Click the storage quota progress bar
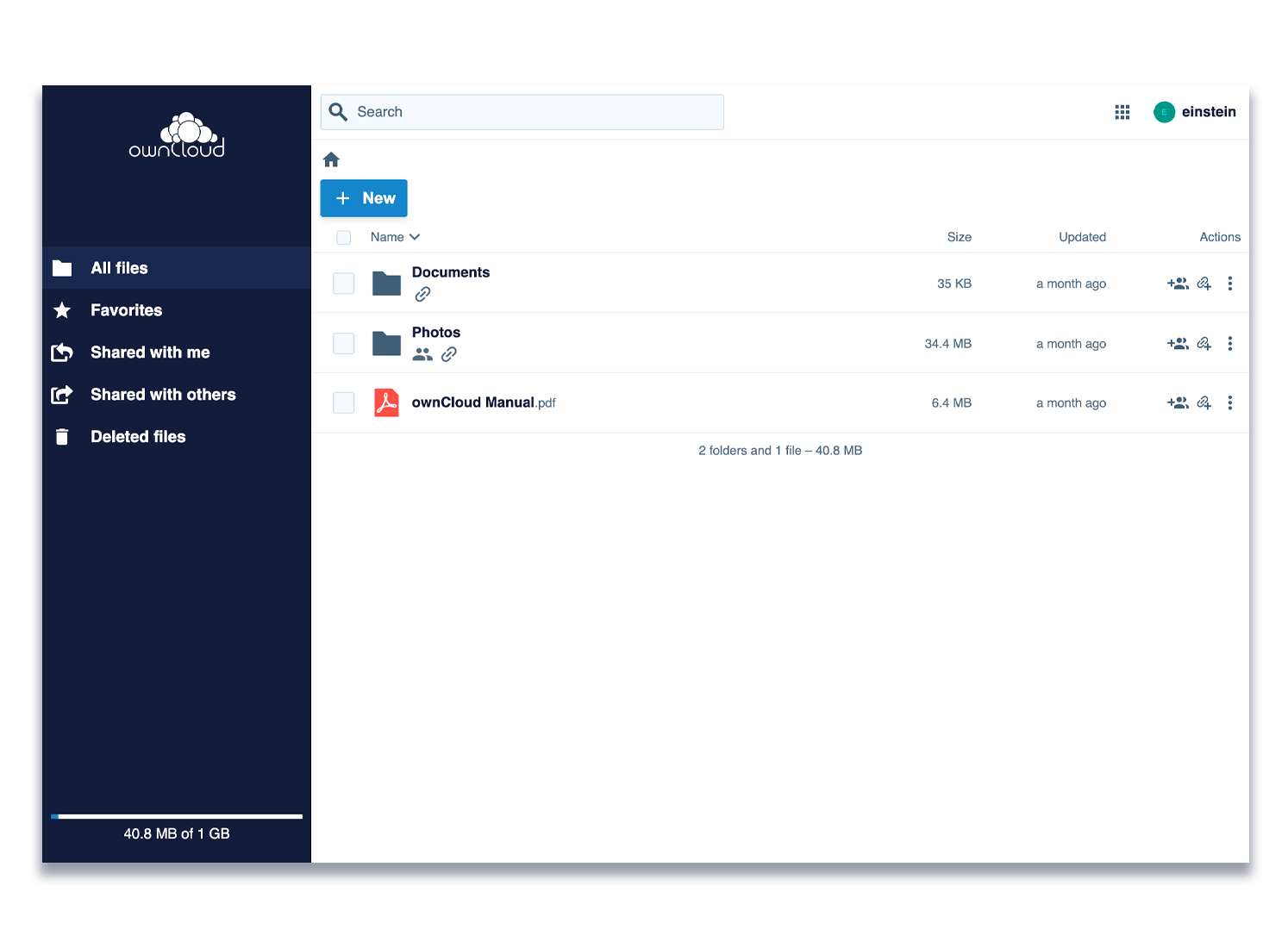 tap(177, 816)
